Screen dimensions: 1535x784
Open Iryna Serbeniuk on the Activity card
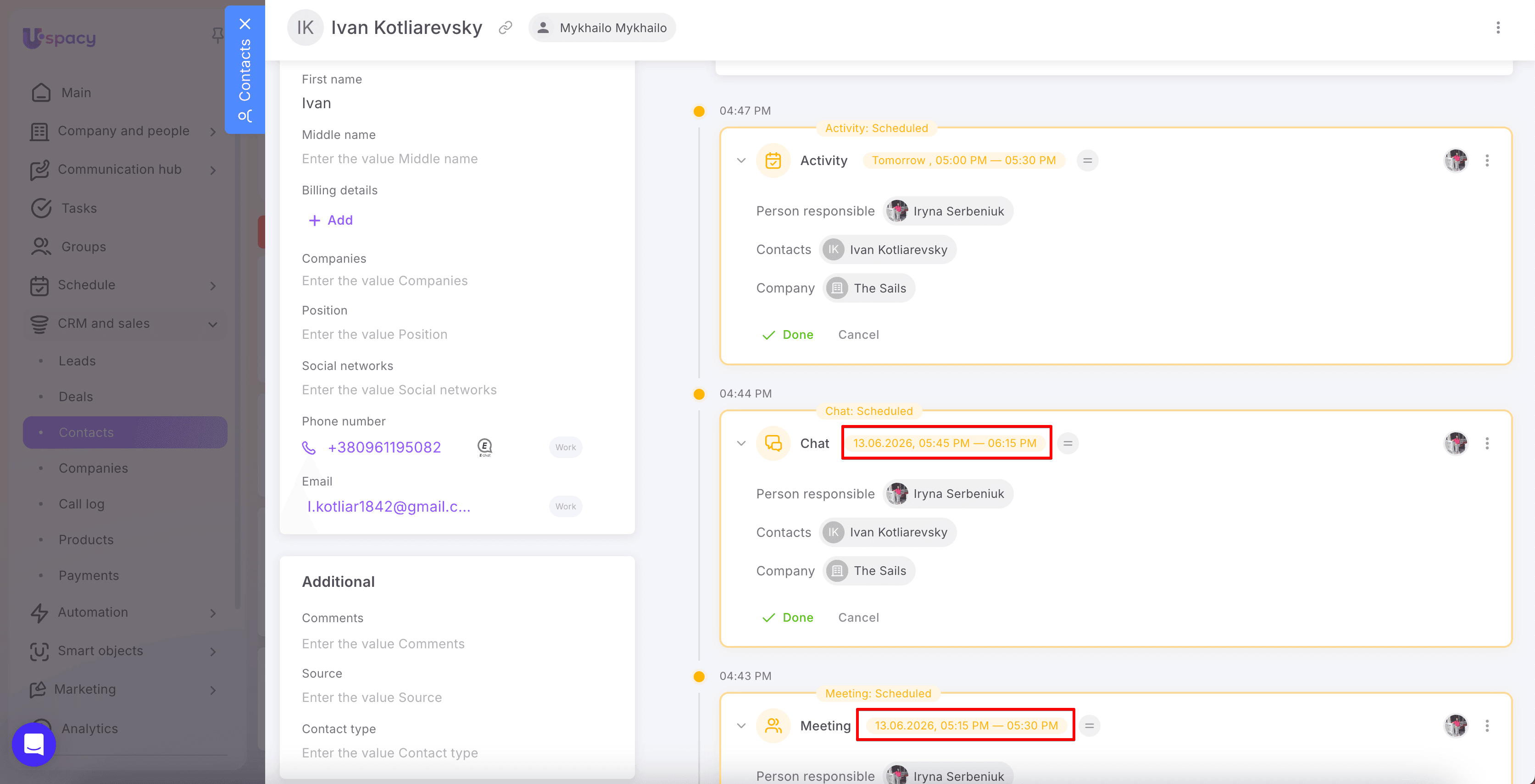click(x=948, y=211)
